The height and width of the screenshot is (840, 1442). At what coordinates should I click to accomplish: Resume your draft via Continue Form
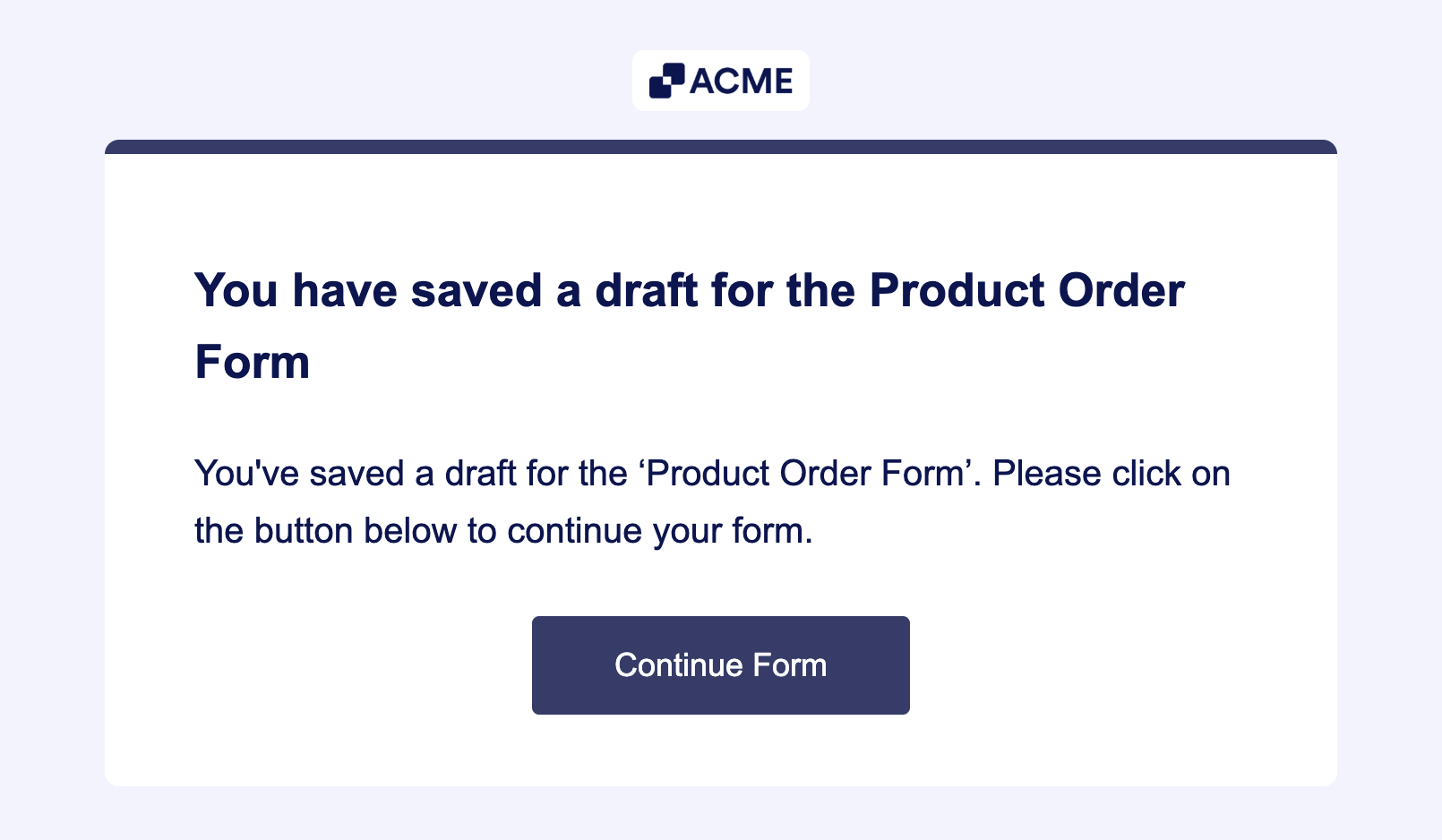pyautogui.click(x=721, y=665)
